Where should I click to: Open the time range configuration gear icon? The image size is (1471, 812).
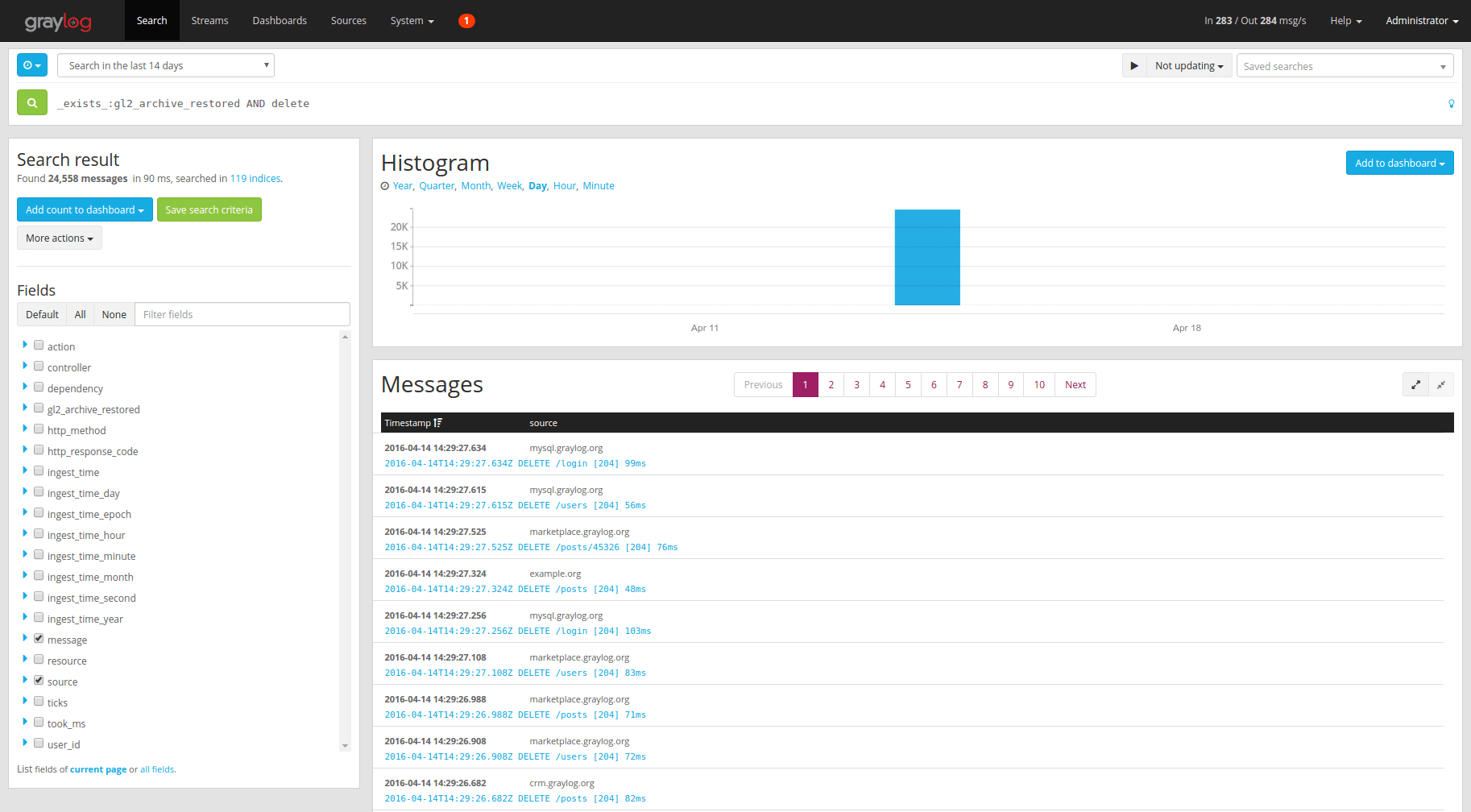point(31,65)
